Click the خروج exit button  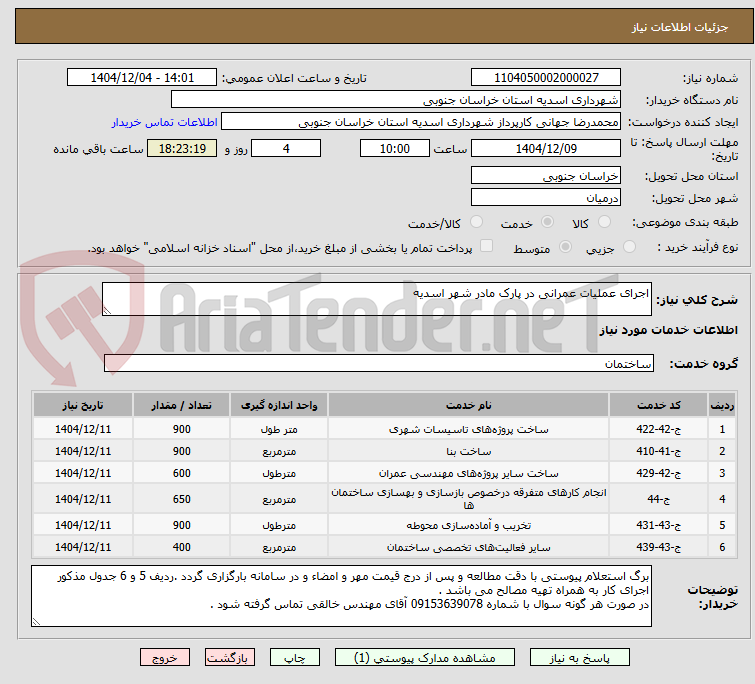click(x=165, y=658)
